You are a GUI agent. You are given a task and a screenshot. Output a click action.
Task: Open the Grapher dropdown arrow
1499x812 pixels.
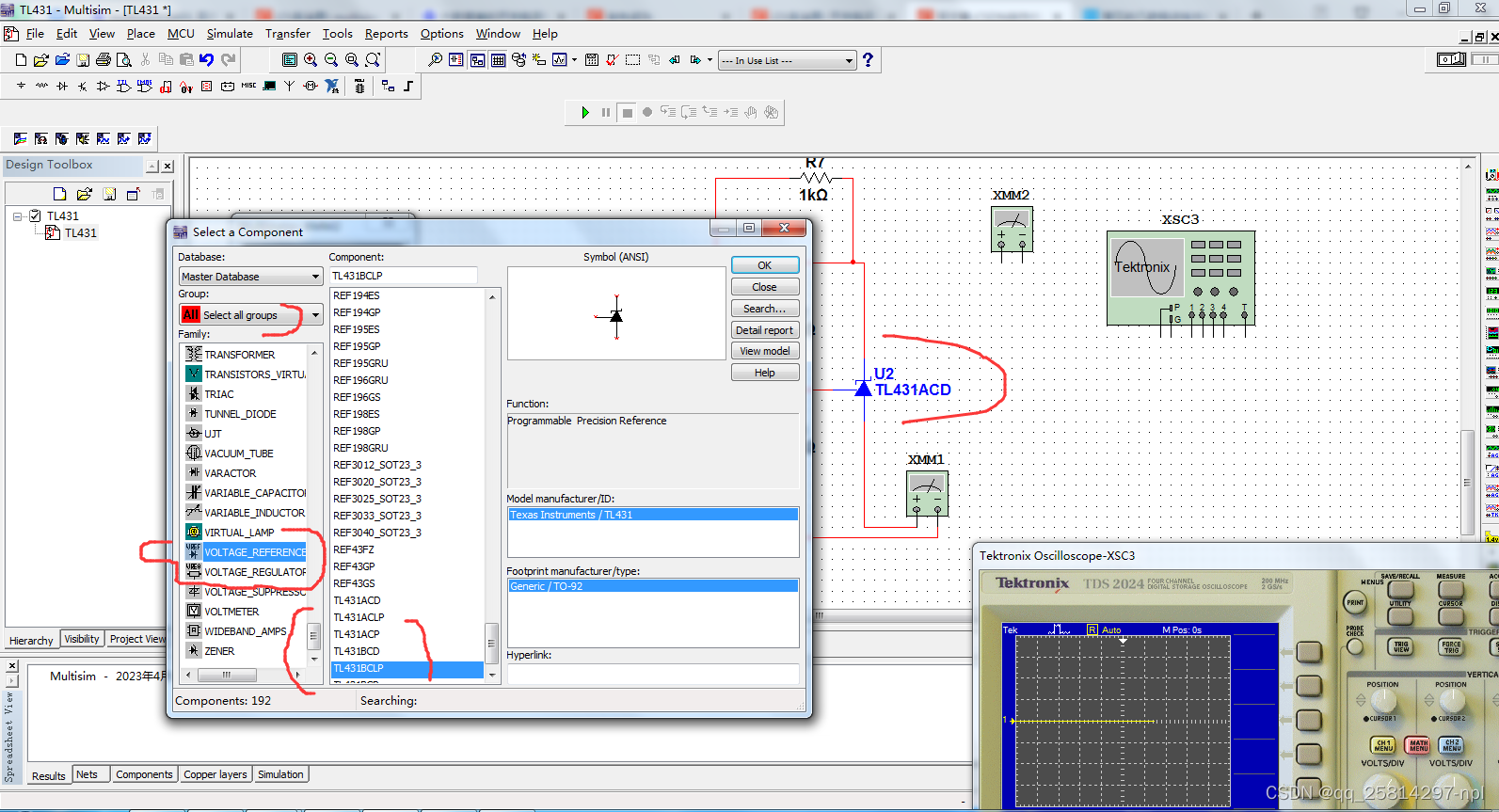[574, 59]
